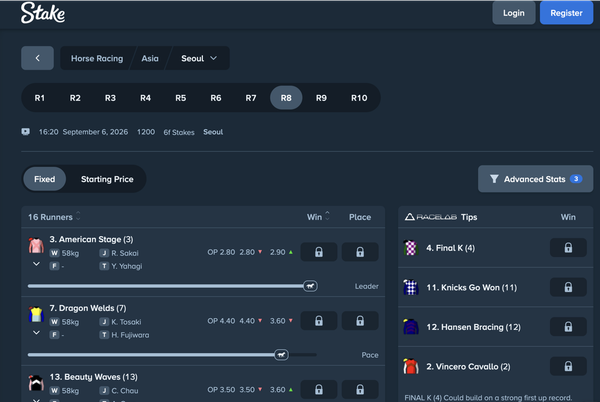
Task: Switch odds to Starting Price
Action: (x=107, y=179)
